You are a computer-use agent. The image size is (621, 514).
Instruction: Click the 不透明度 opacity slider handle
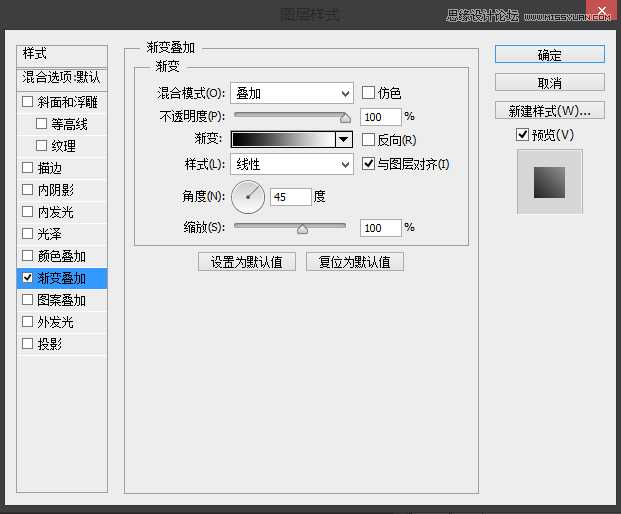(345, 118)
